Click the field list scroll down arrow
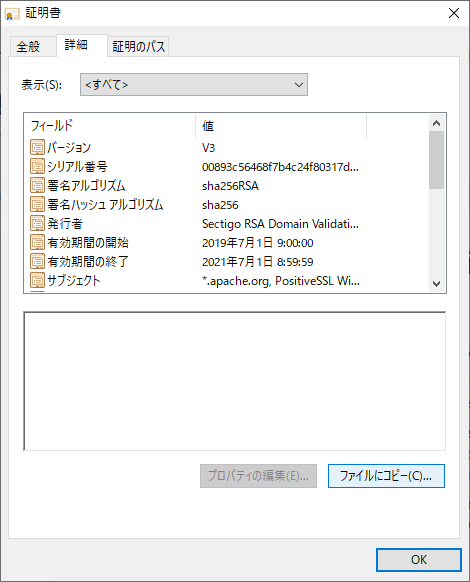The image size is (470, 582). 437,284
